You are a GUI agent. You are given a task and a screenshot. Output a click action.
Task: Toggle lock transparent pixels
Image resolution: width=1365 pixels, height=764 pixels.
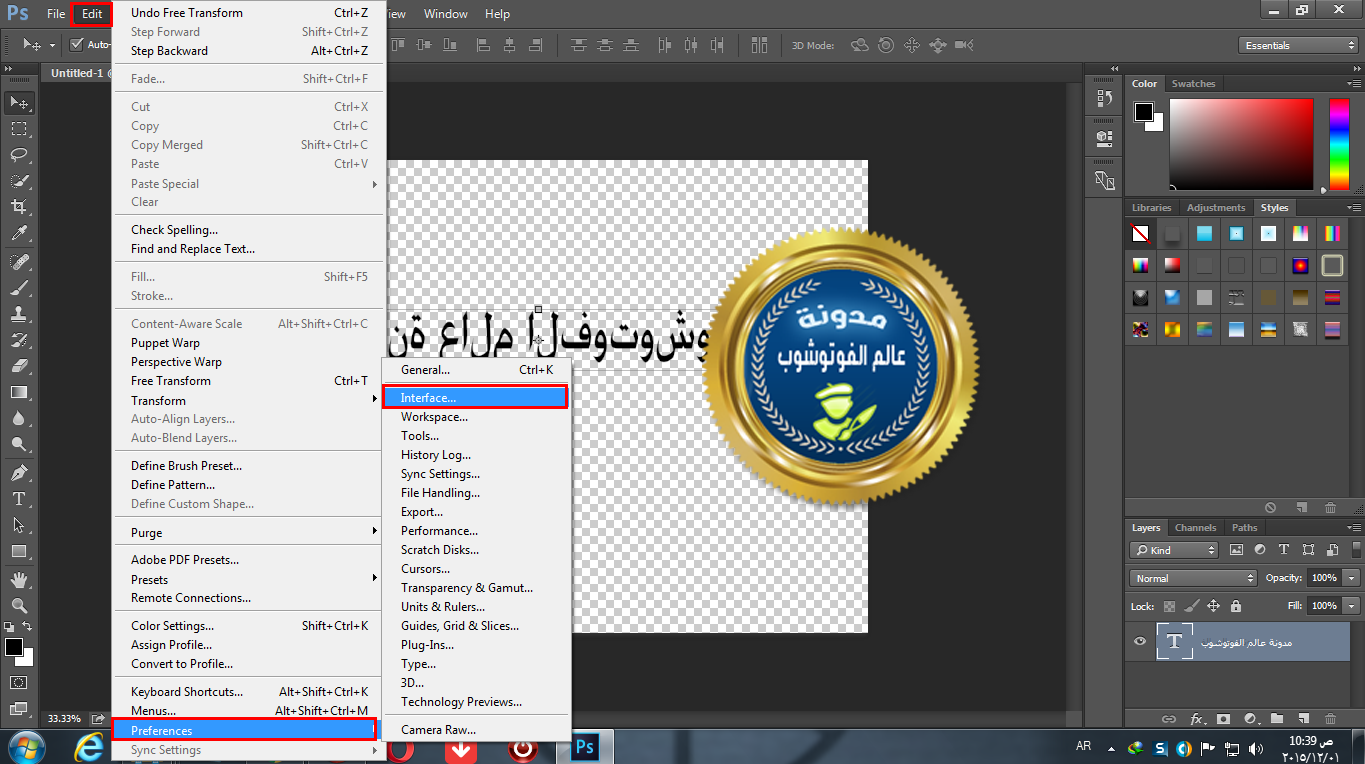1168,606
